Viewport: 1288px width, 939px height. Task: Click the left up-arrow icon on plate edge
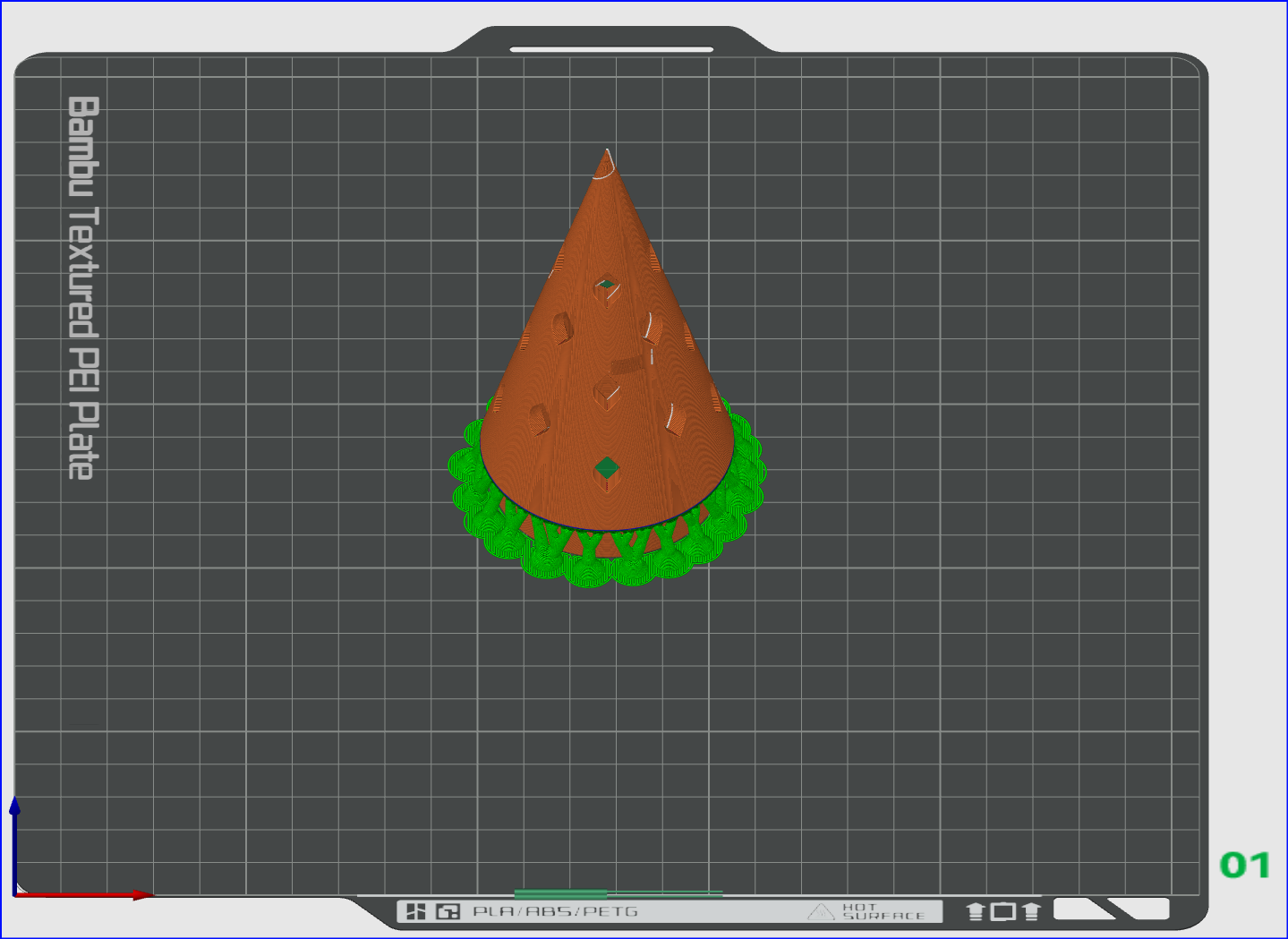[976, 911]
